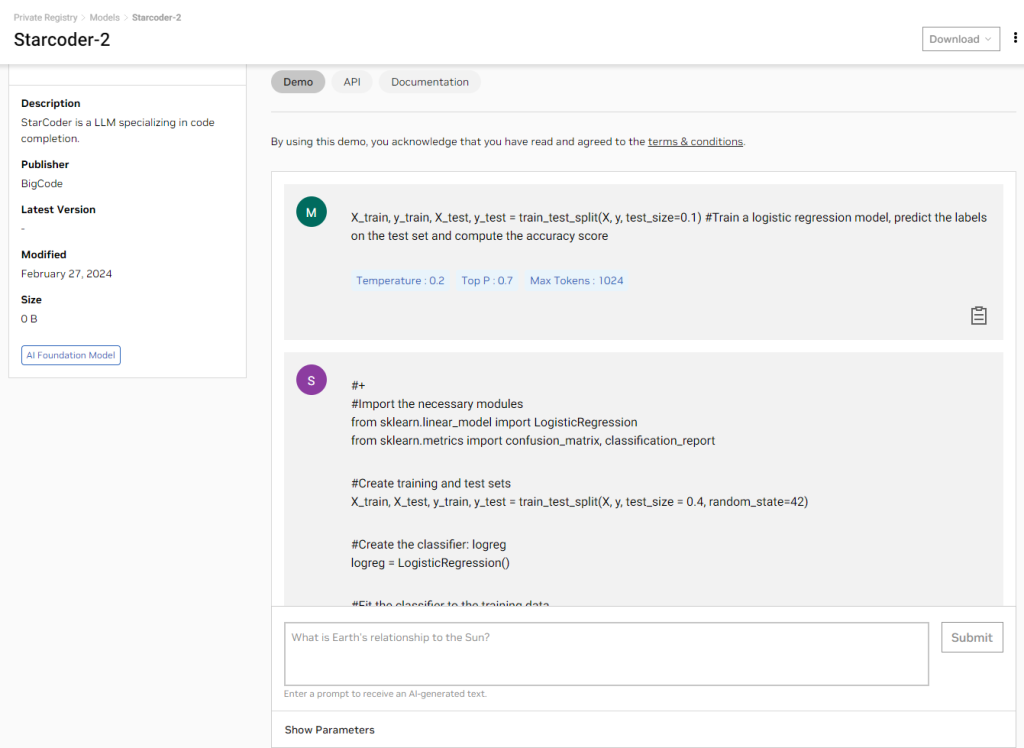
Task: Click the line importing LogisticRegression
Action: [x=494, y=422]
